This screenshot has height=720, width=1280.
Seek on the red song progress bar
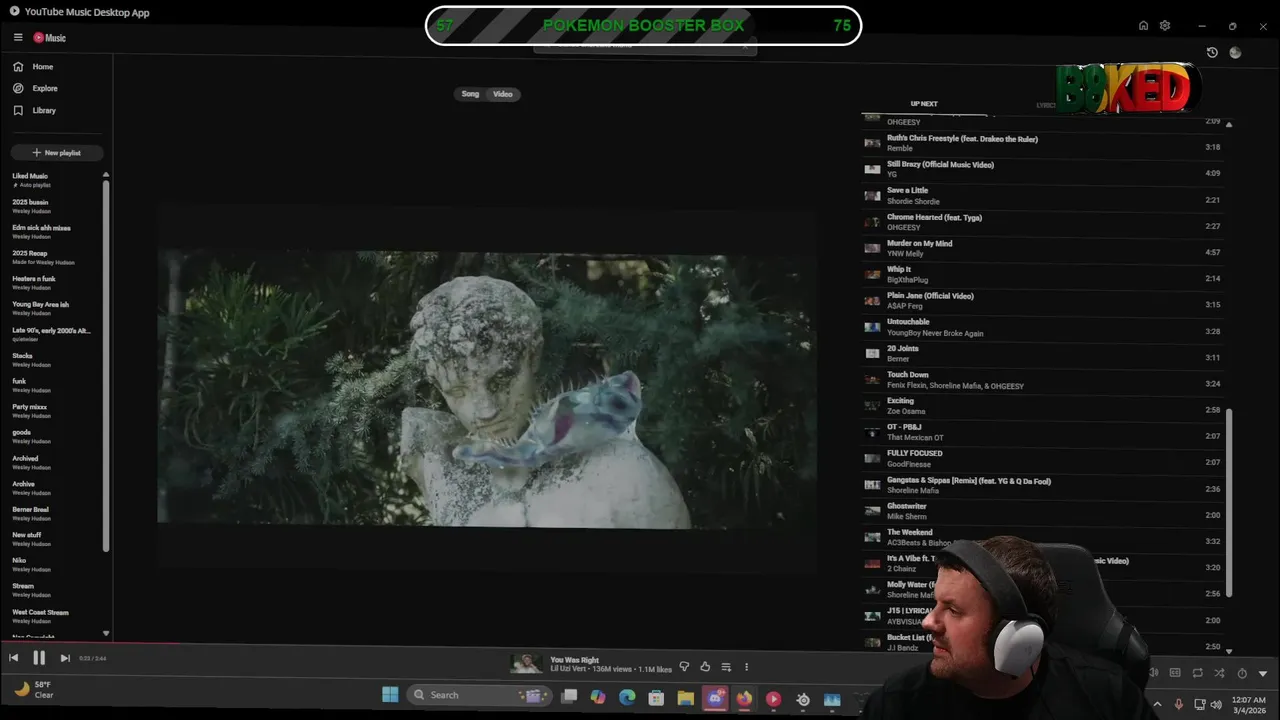point(90,645)
